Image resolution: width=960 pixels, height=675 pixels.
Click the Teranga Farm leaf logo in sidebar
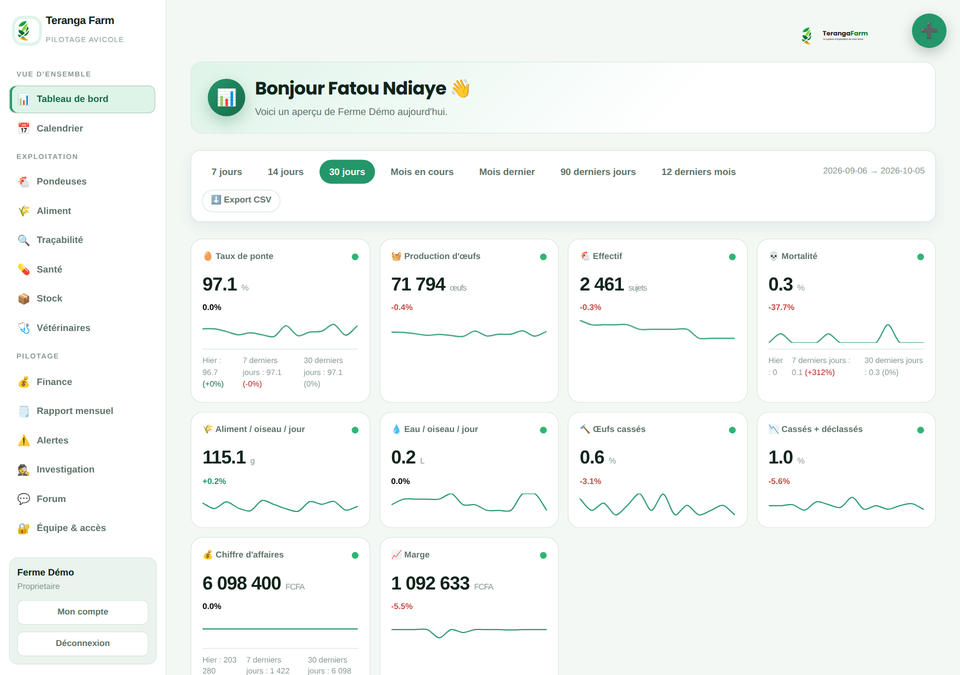[26, 30]
